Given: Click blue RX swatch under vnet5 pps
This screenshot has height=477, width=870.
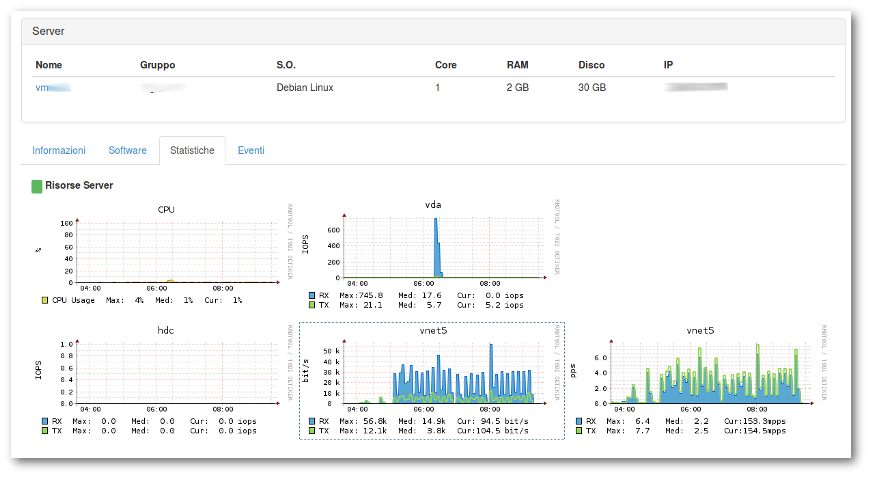Looking at the screenshot, I should point(579,422).
